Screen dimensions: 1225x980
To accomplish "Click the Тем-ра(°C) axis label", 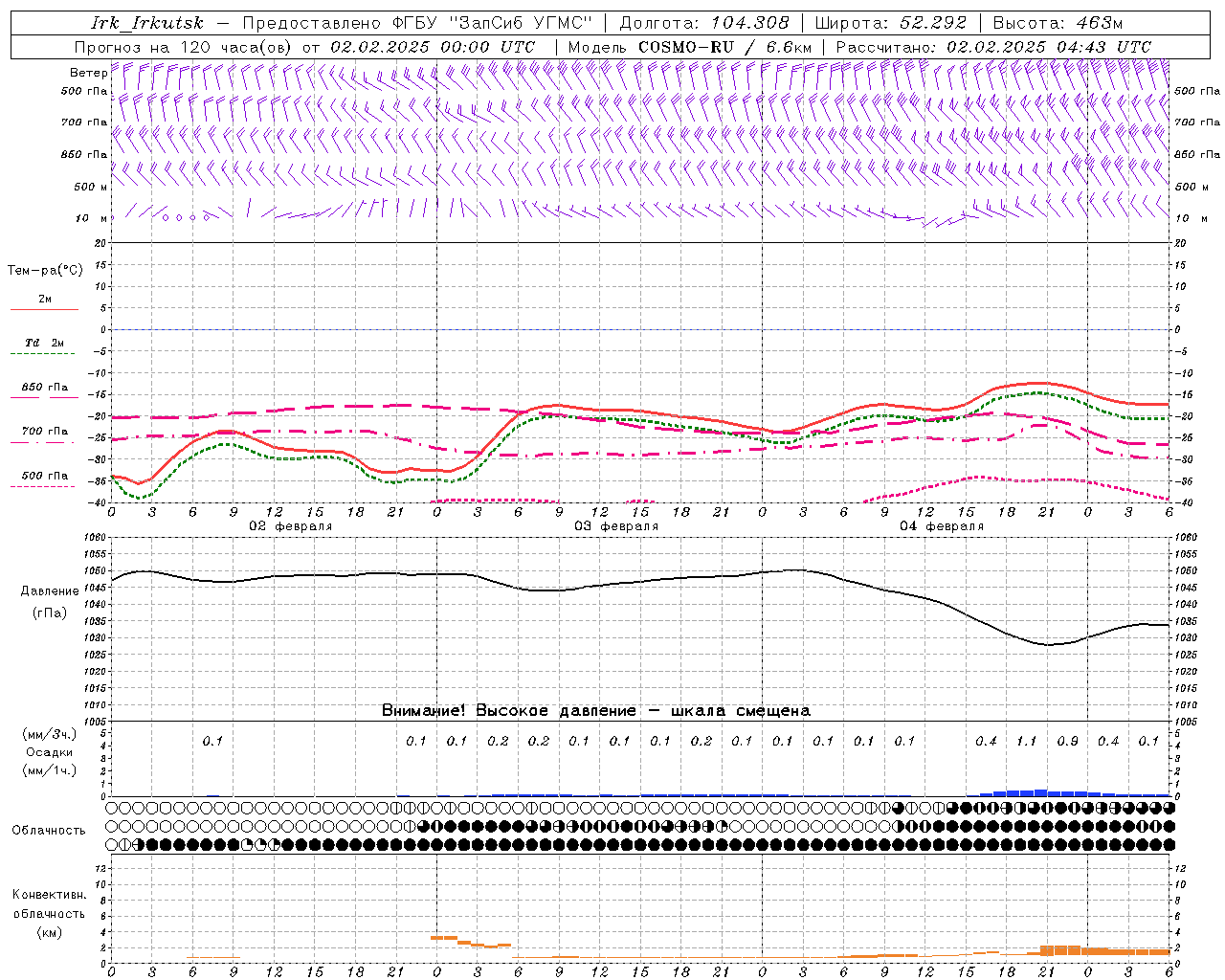I will coord(45,271).
